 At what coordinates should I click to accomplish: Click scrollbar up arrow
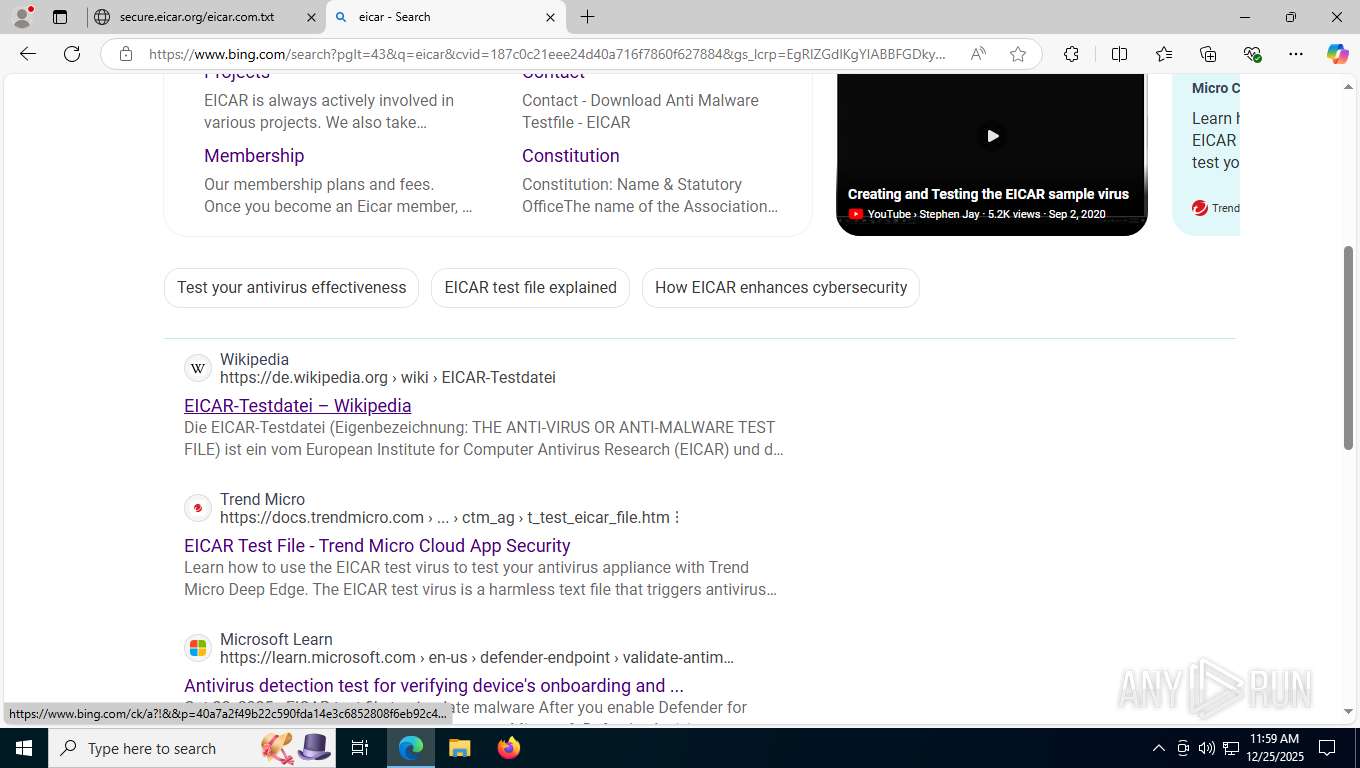1348,87
